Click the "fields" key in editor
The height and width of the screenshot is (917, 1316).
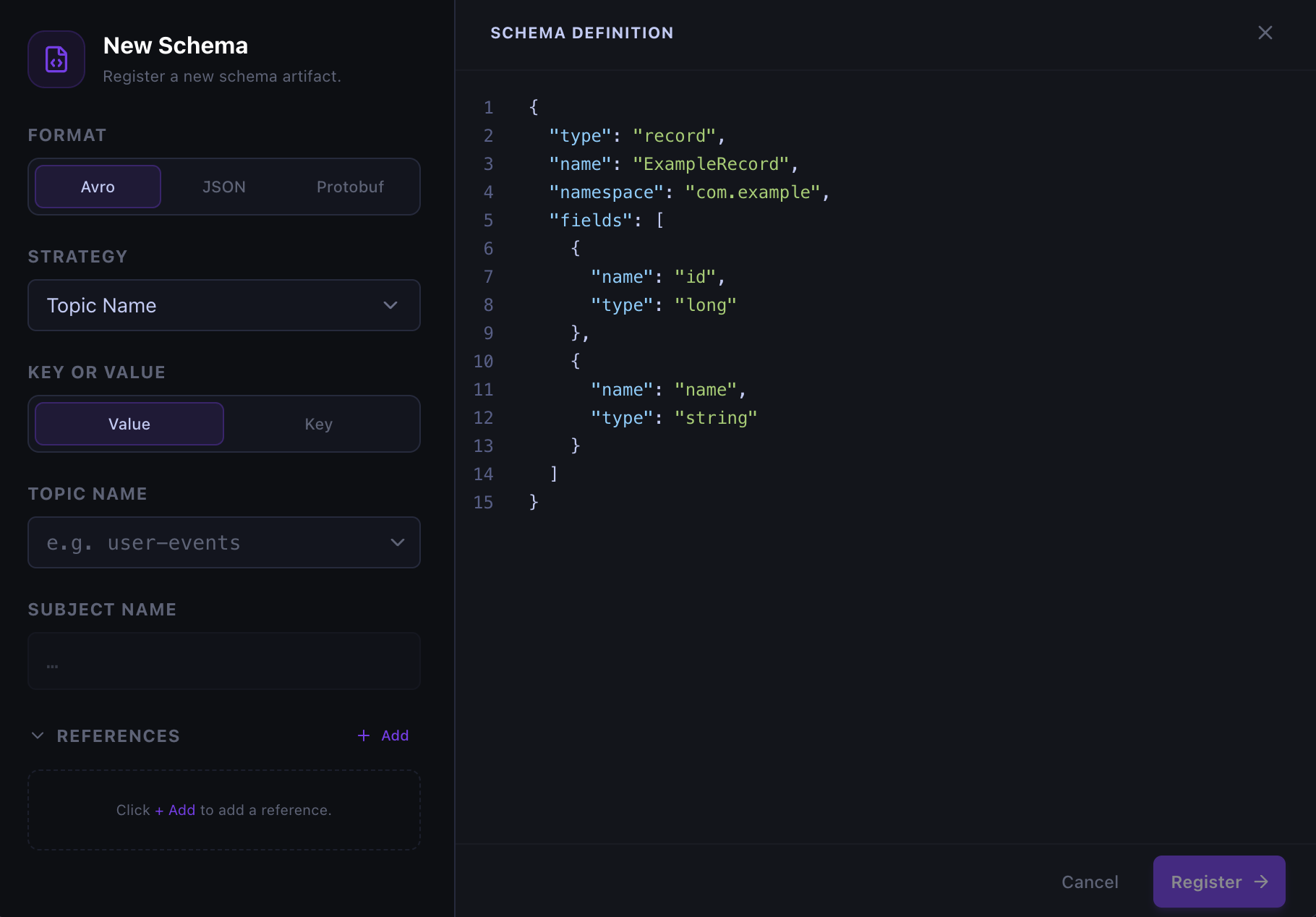pos(591,221)
